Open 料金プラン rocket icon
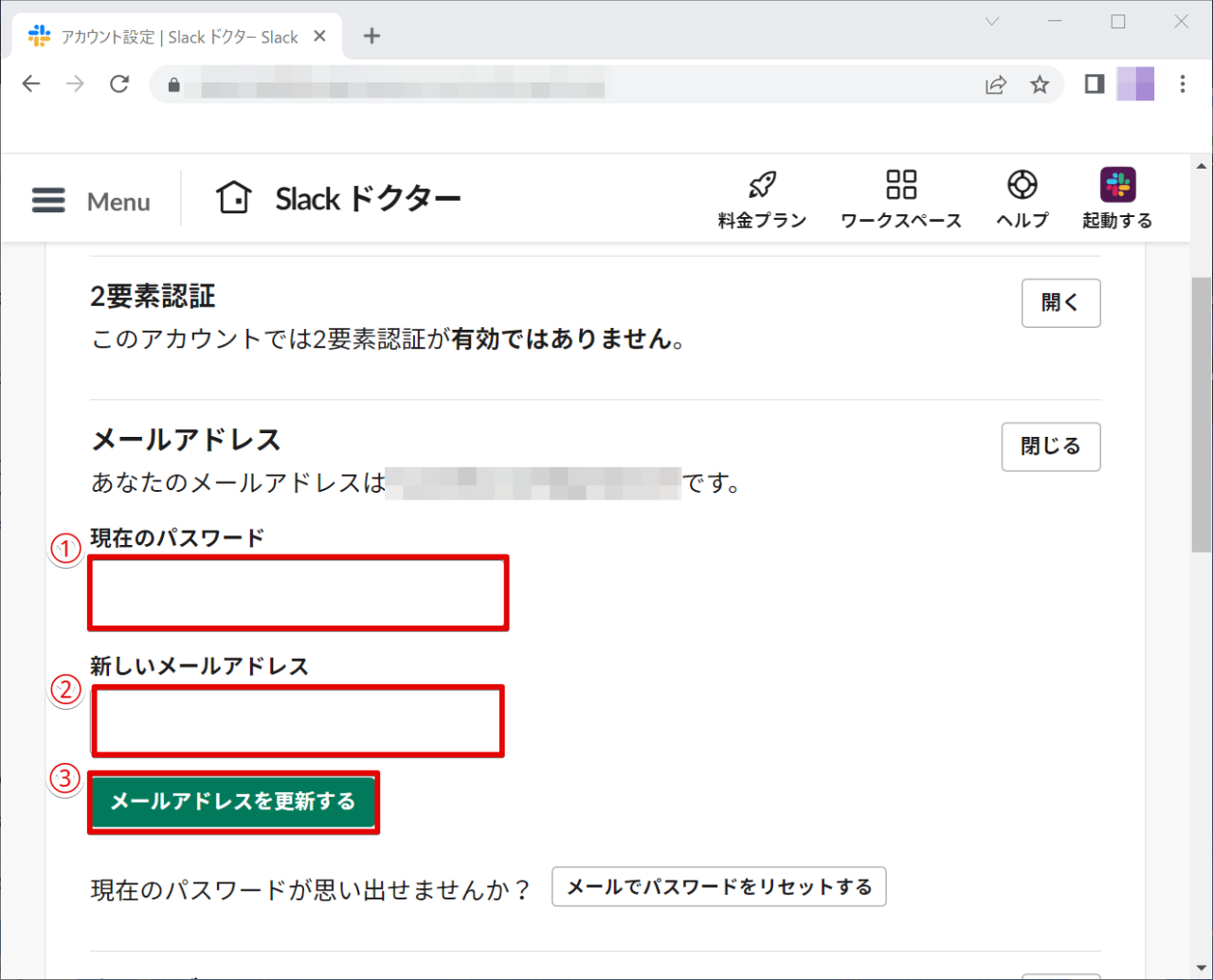 click(762, 184)
